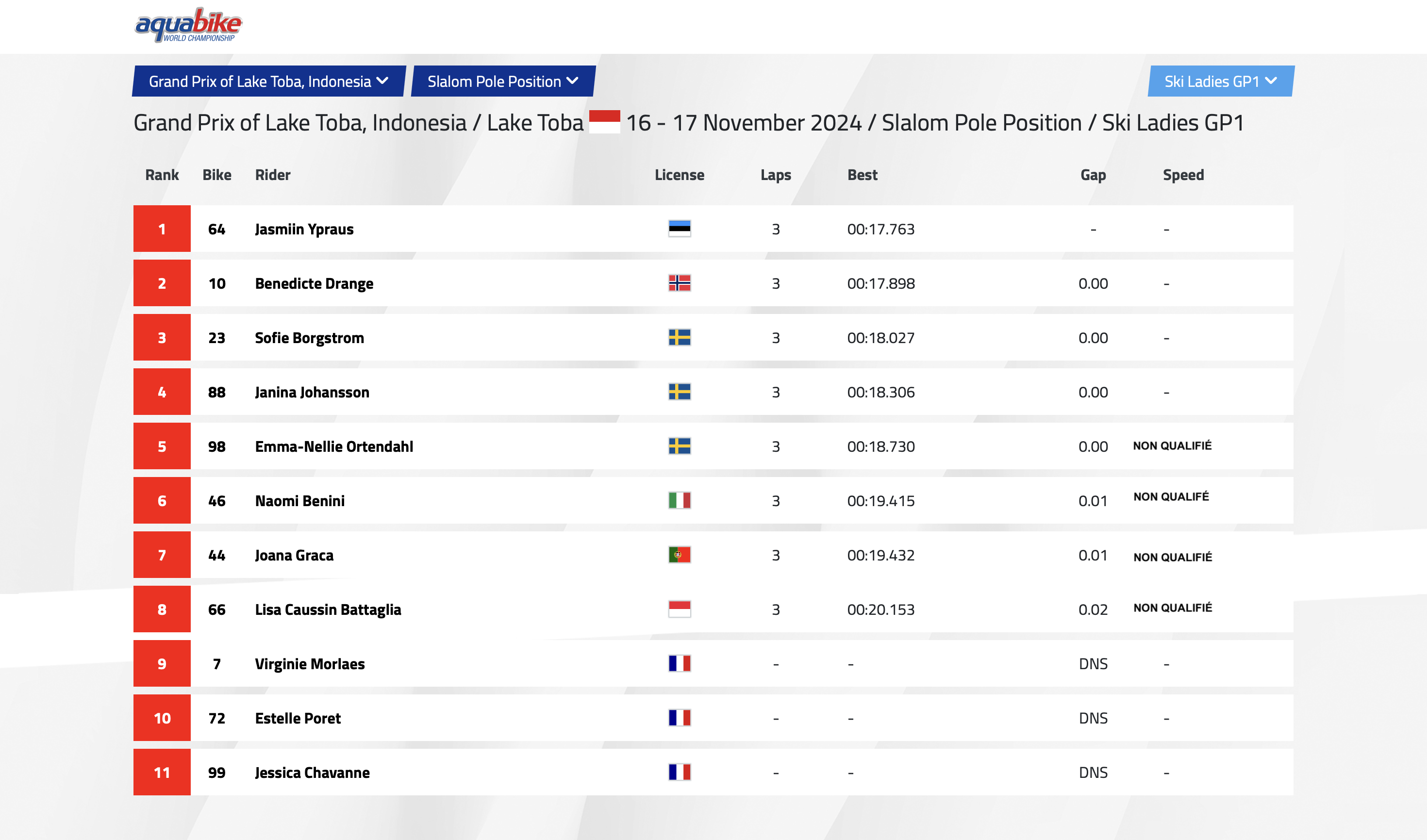Click the red rank 2 badge
This screenshot has height=840, width=1427.
[x=162, y=283]
